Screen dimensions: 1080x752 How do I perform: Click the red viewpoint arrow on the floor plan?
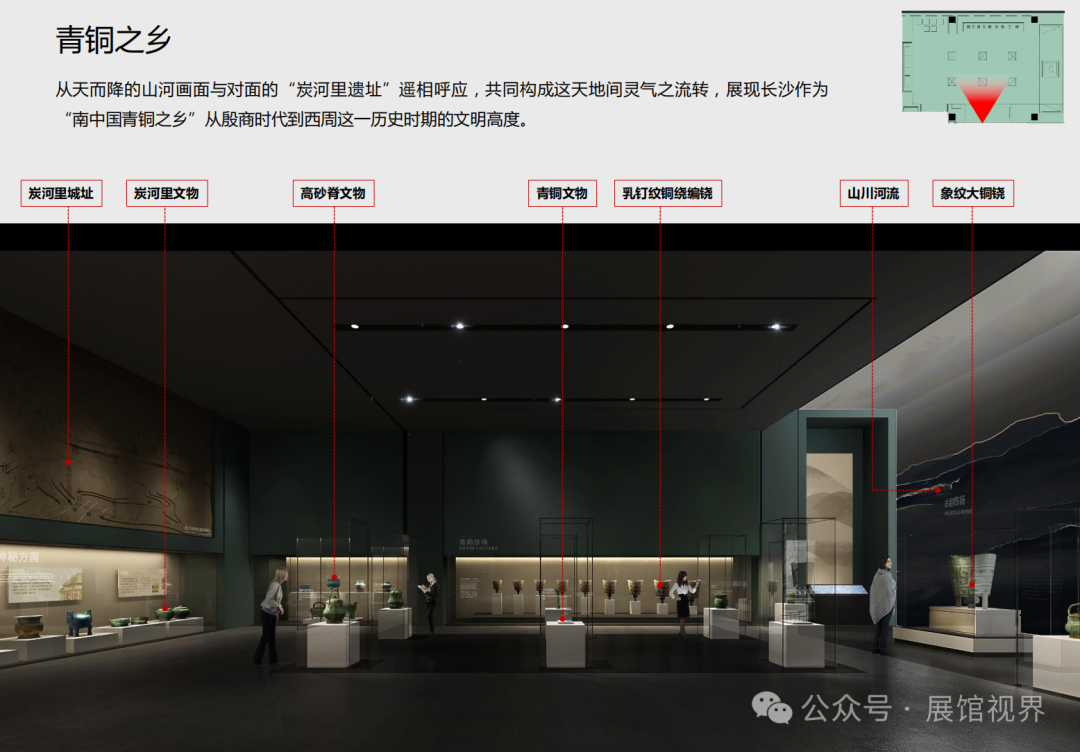pyautogui.click(x=982, y=101)
